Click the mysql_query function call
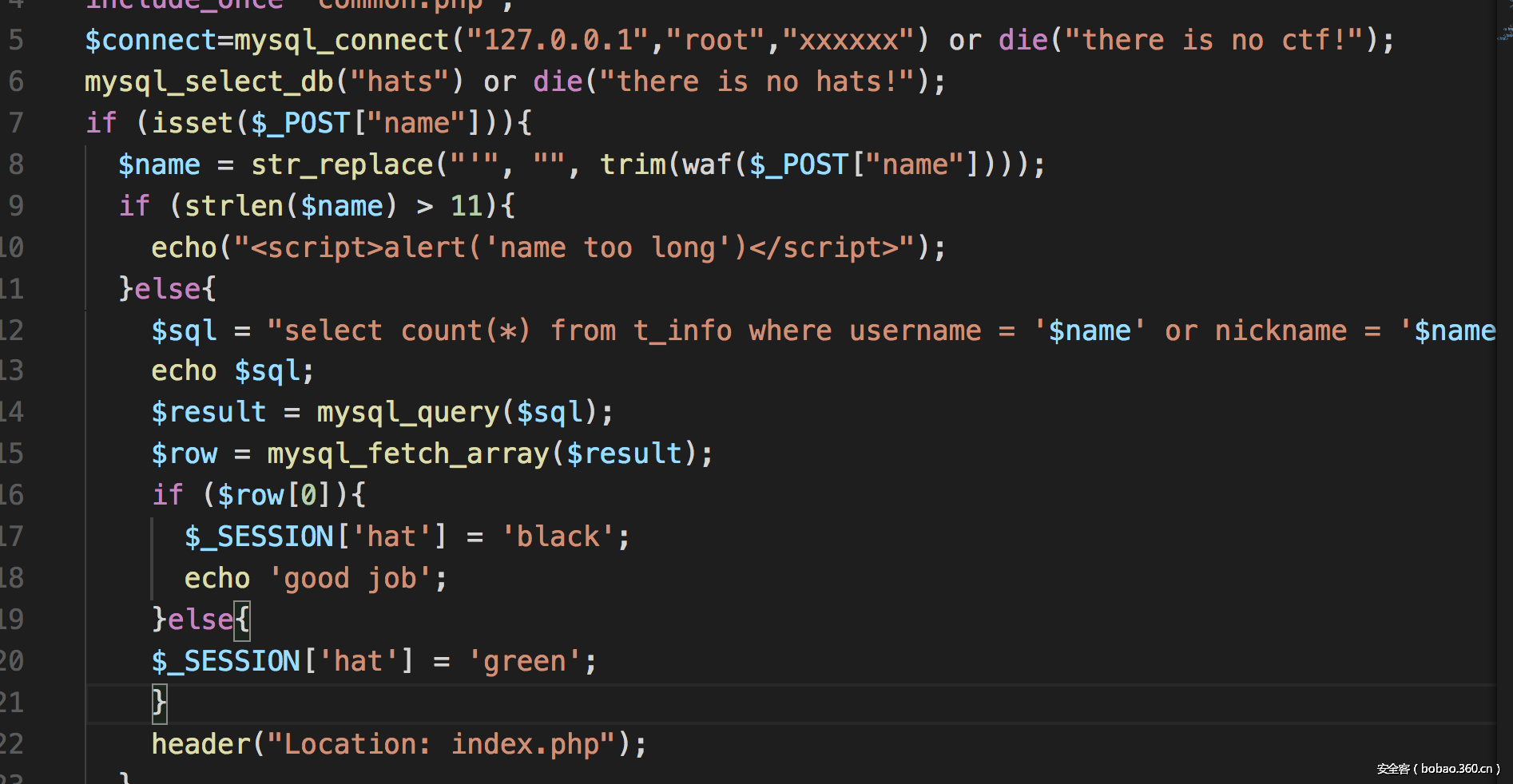The height and width of the screenshot is (784, 1513). tap(408, 413)
